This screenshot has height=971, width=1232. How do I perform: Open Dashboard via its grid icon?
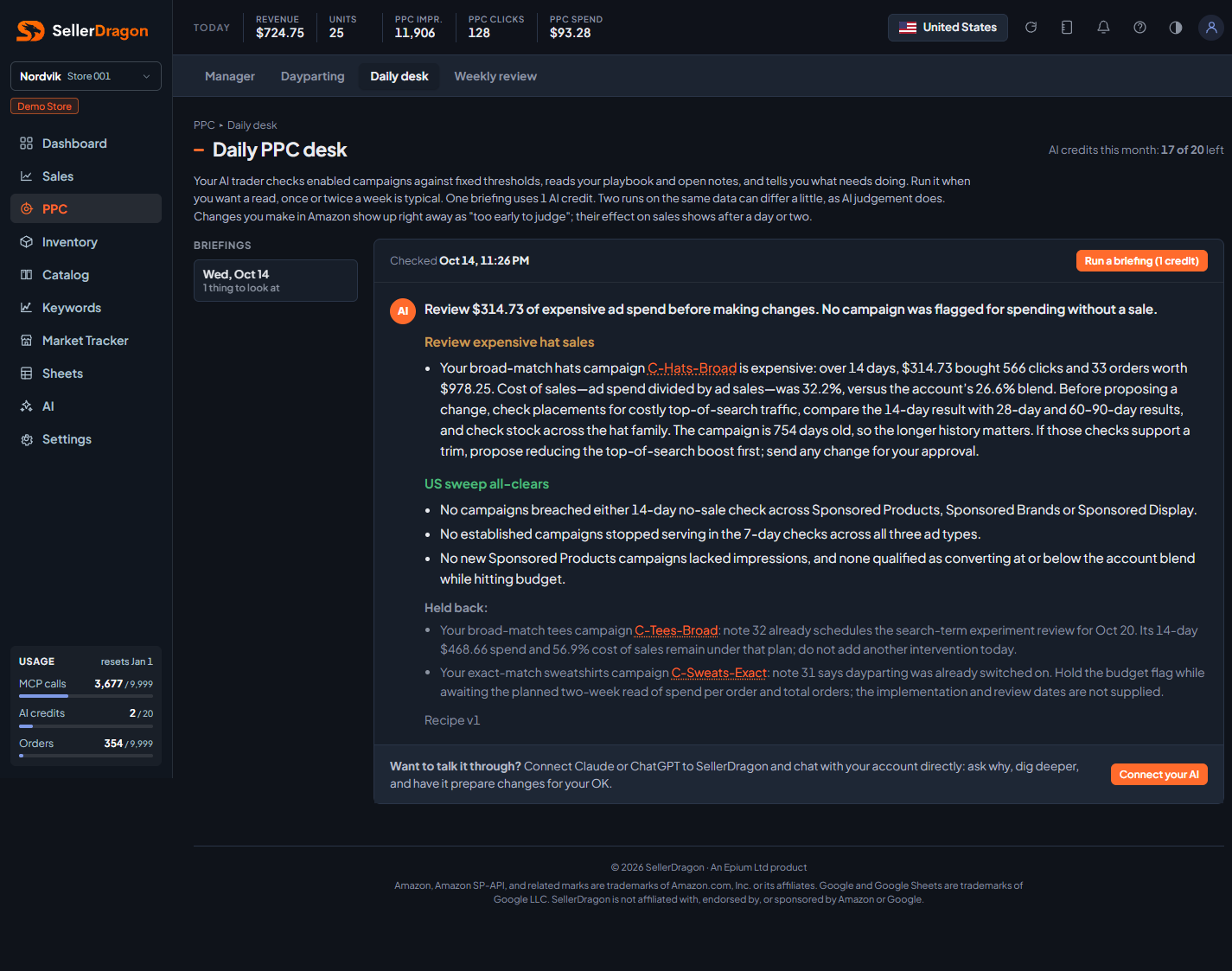[27, 144]
